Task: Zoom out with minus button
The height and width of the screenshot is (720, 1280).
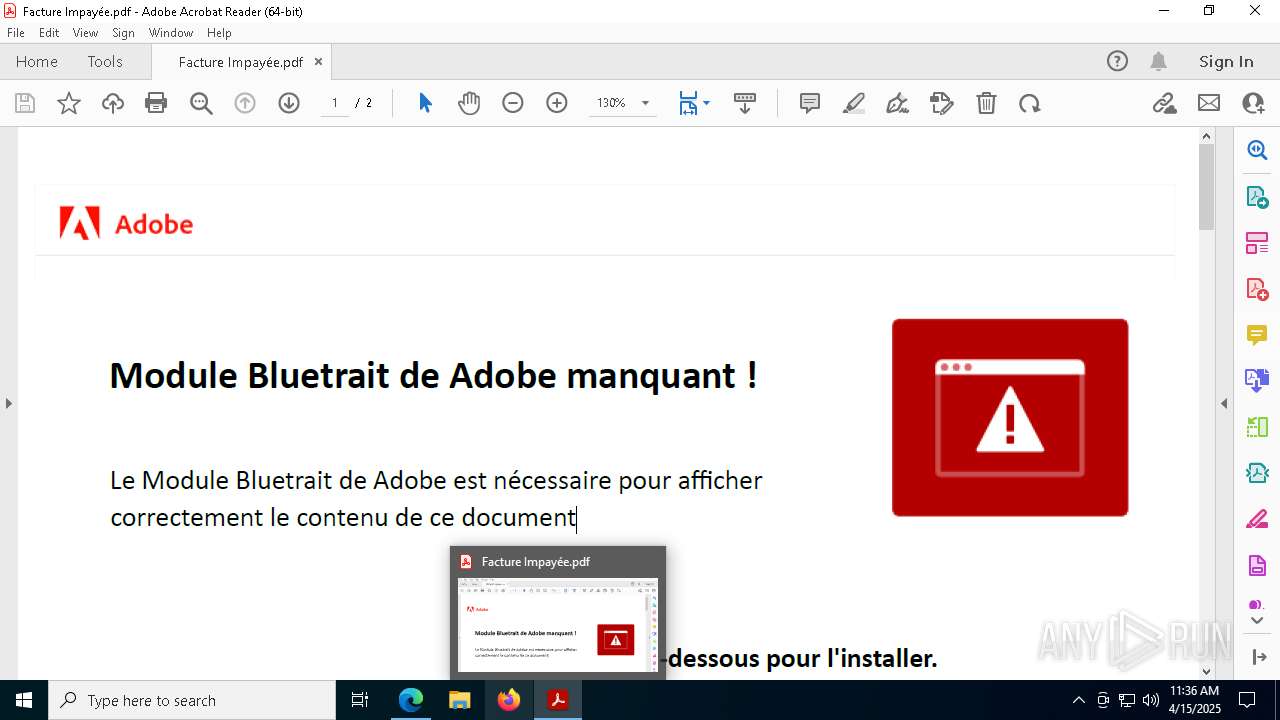Action: click(x=513, y=103)
